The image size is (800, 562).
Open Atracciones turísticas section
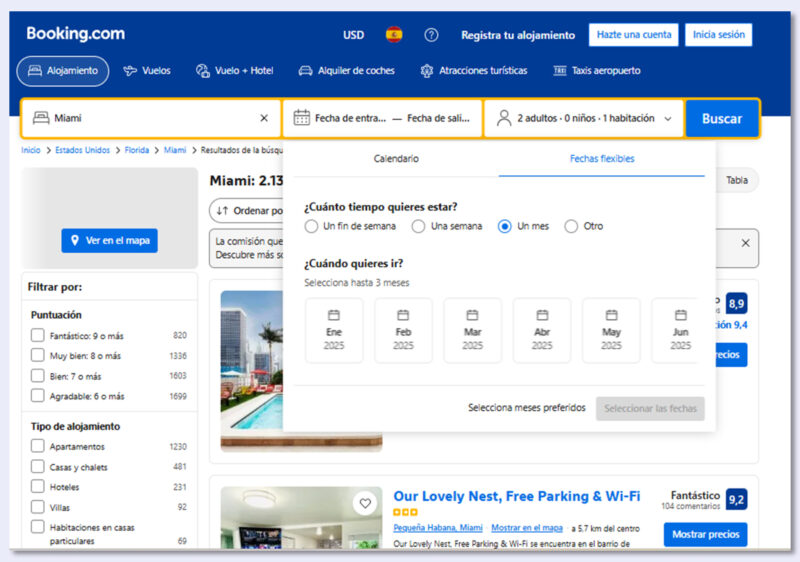click(473, 71)
